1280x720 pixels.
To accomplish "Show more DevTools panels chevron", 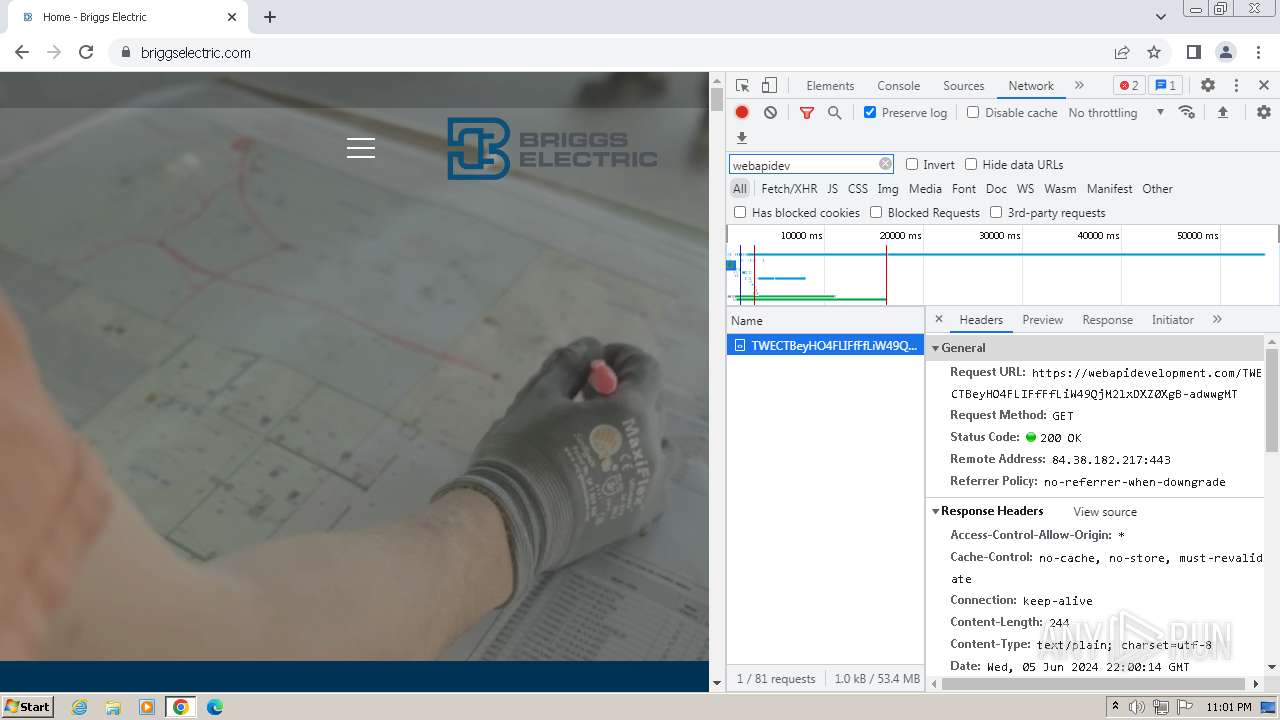I will pyautogui.click(x=1079, y=85).
